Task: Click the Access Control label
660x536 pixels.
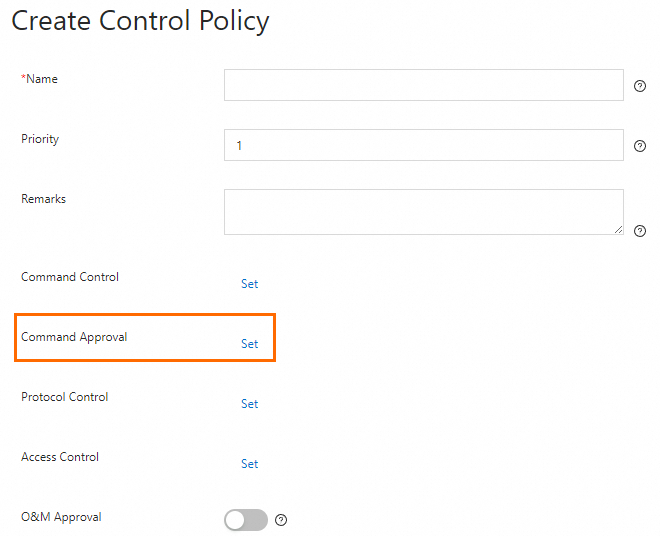Action: [60, 457]
